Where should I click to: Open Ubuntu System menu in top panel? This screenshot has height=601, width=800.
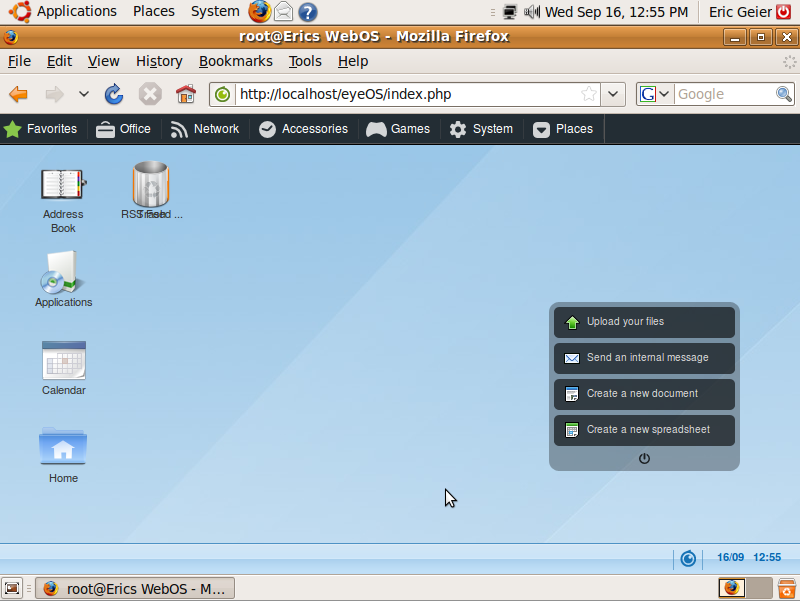tap(215, 11)
